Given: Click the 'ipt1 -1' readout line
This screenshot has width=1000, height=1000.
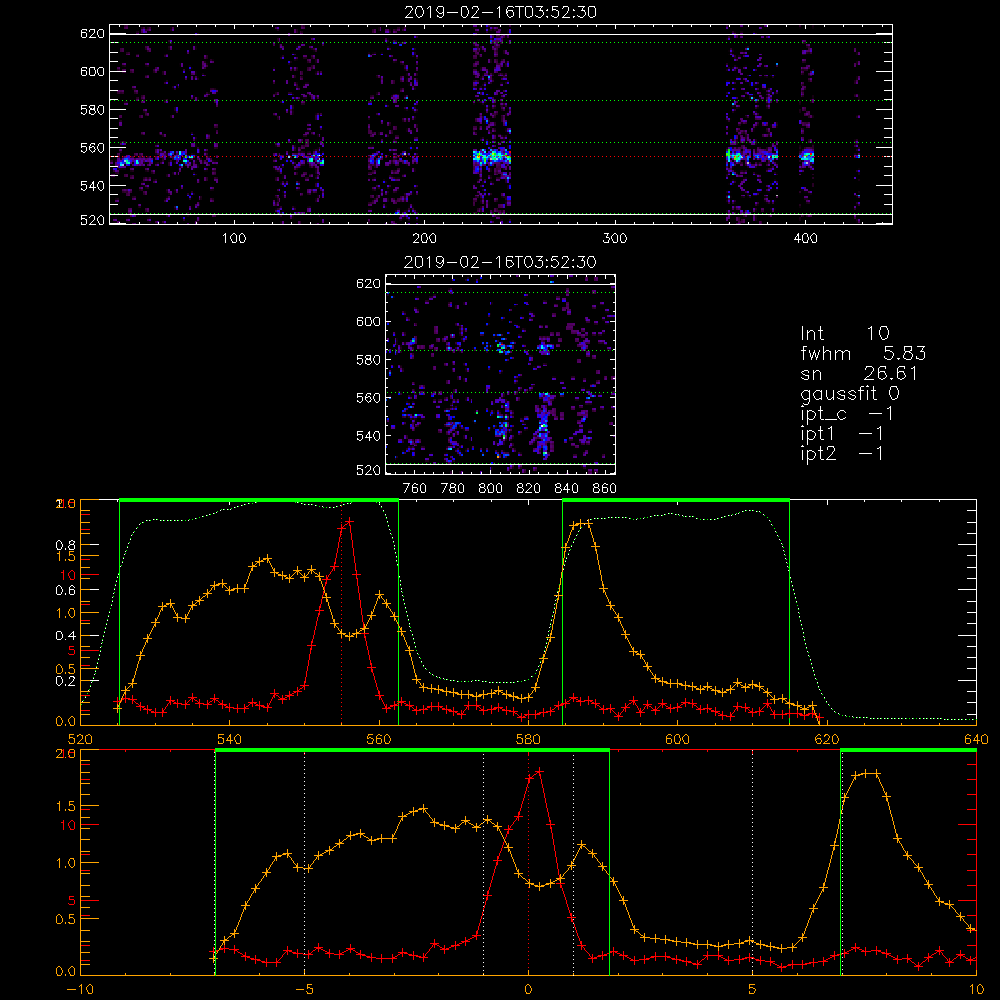Looking at the screenshot, I should pos(842,434).
